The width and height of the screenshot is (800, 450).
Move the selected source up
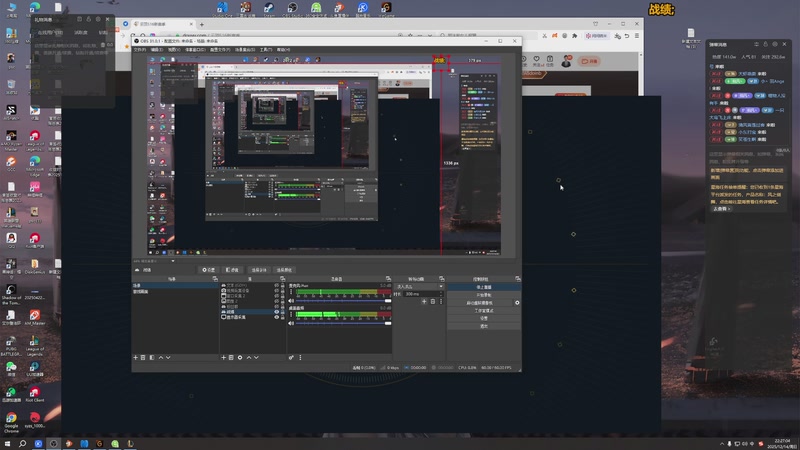[x=249, y=358]
